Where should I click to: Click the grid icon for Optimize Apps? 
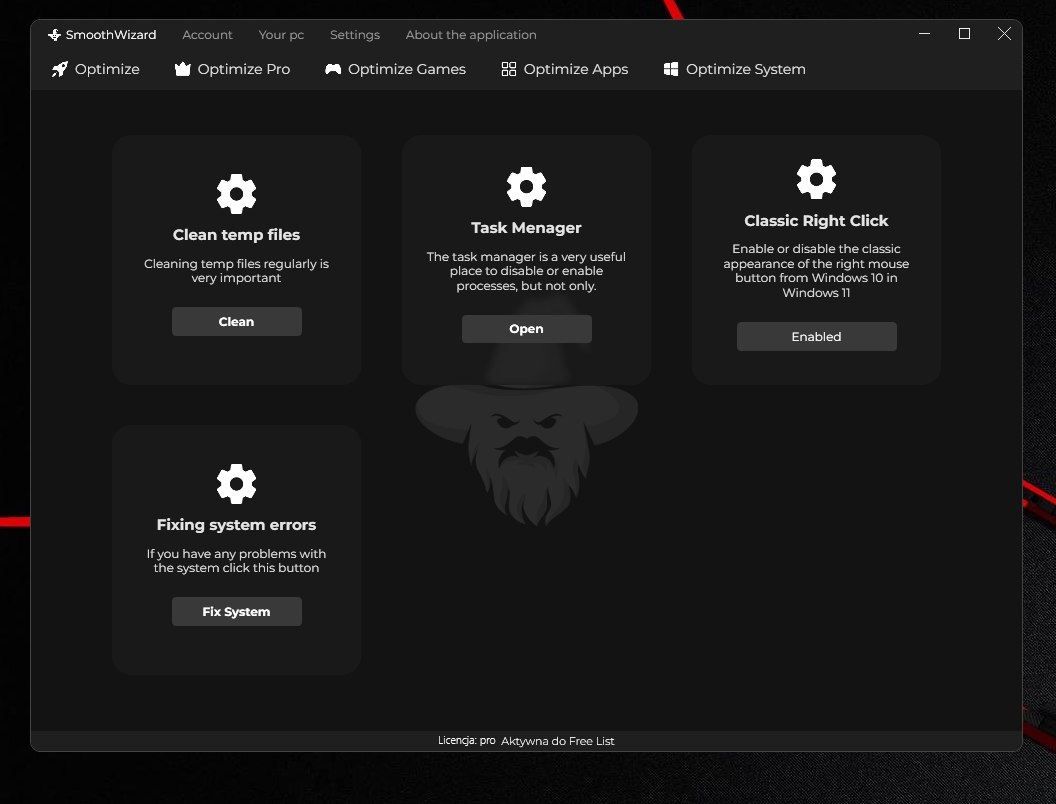click(x=508, y=68)
